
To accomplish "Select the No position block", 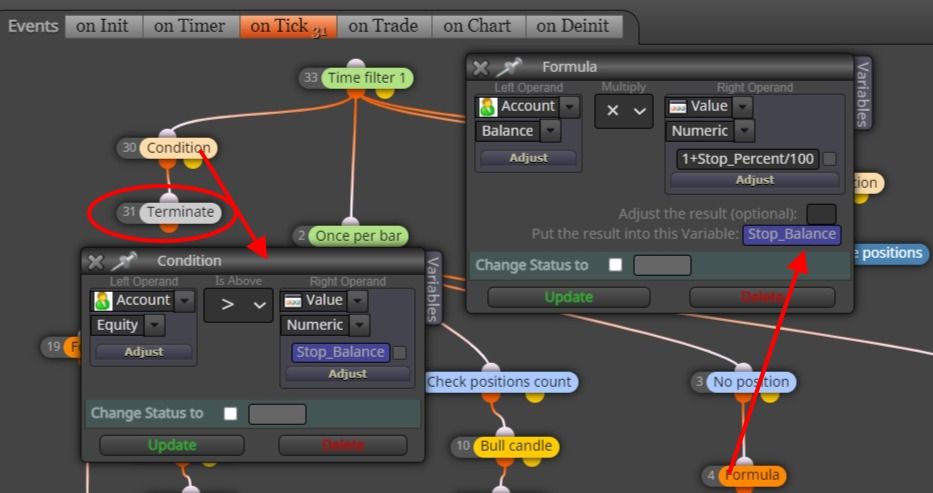I will [x=752, y=382].
